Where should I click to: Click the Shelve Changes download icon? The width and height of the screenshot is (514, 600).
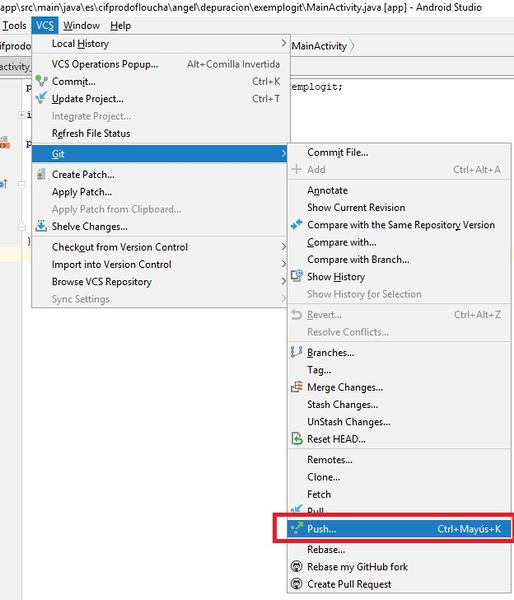tap(41, 226)
